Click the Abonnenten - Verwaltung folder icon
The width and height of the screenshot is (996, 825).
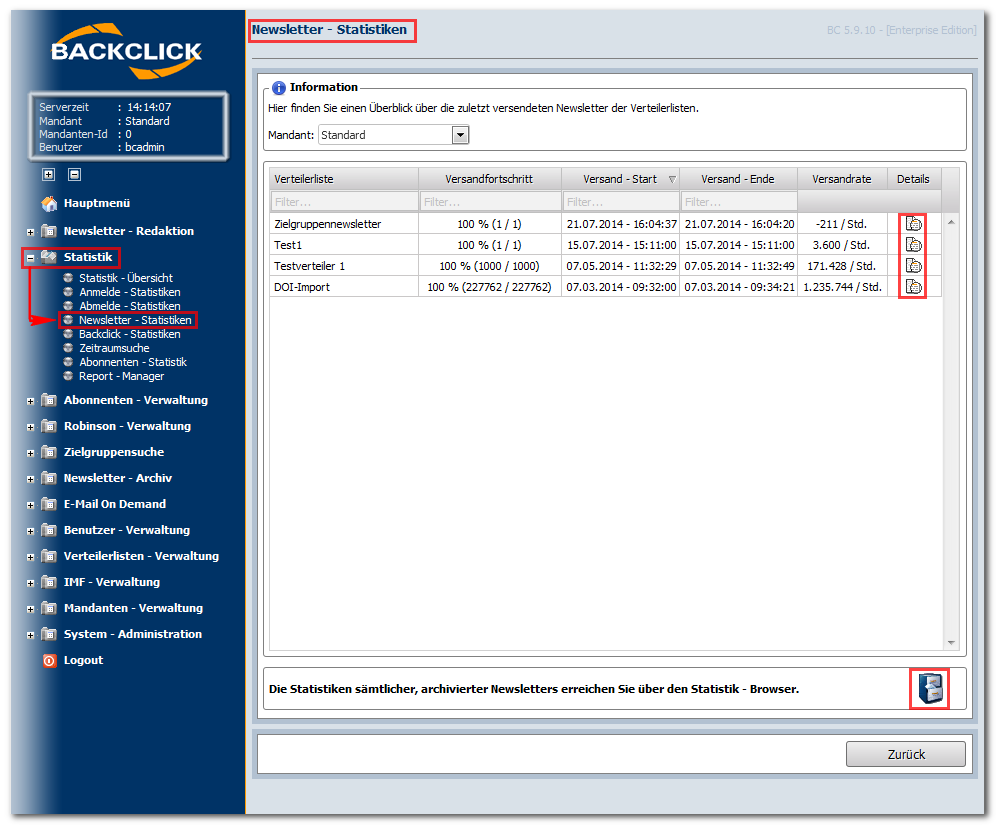pyautogui.click(x=49, y=399)
